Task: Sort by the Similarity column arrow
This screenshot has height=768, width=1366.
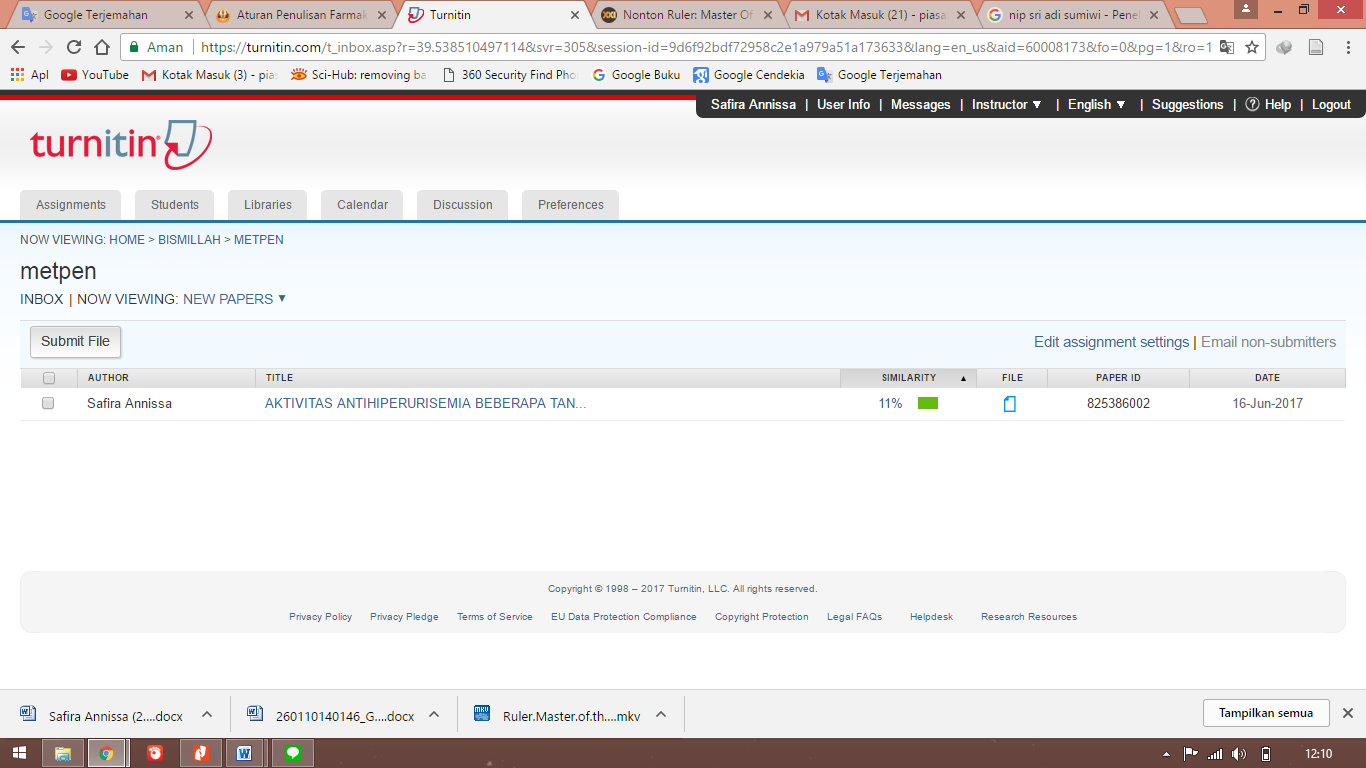Action: (x=964, y=378)
